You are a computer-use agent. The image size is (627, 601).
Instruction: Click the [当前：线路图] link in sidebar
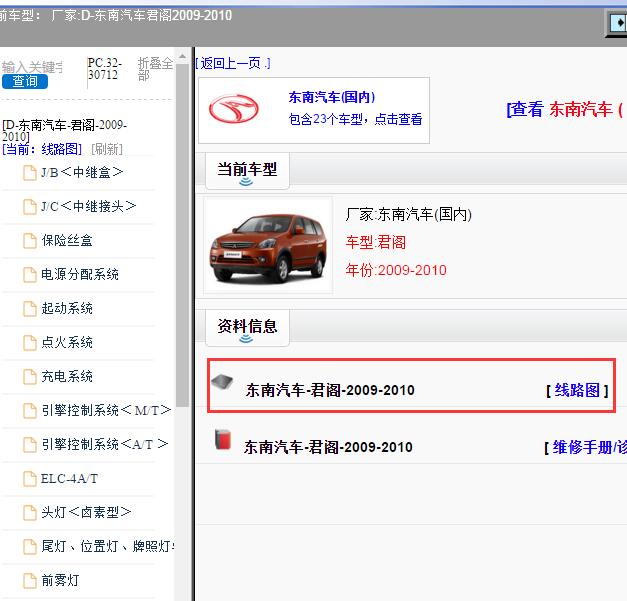click(42, 150)
